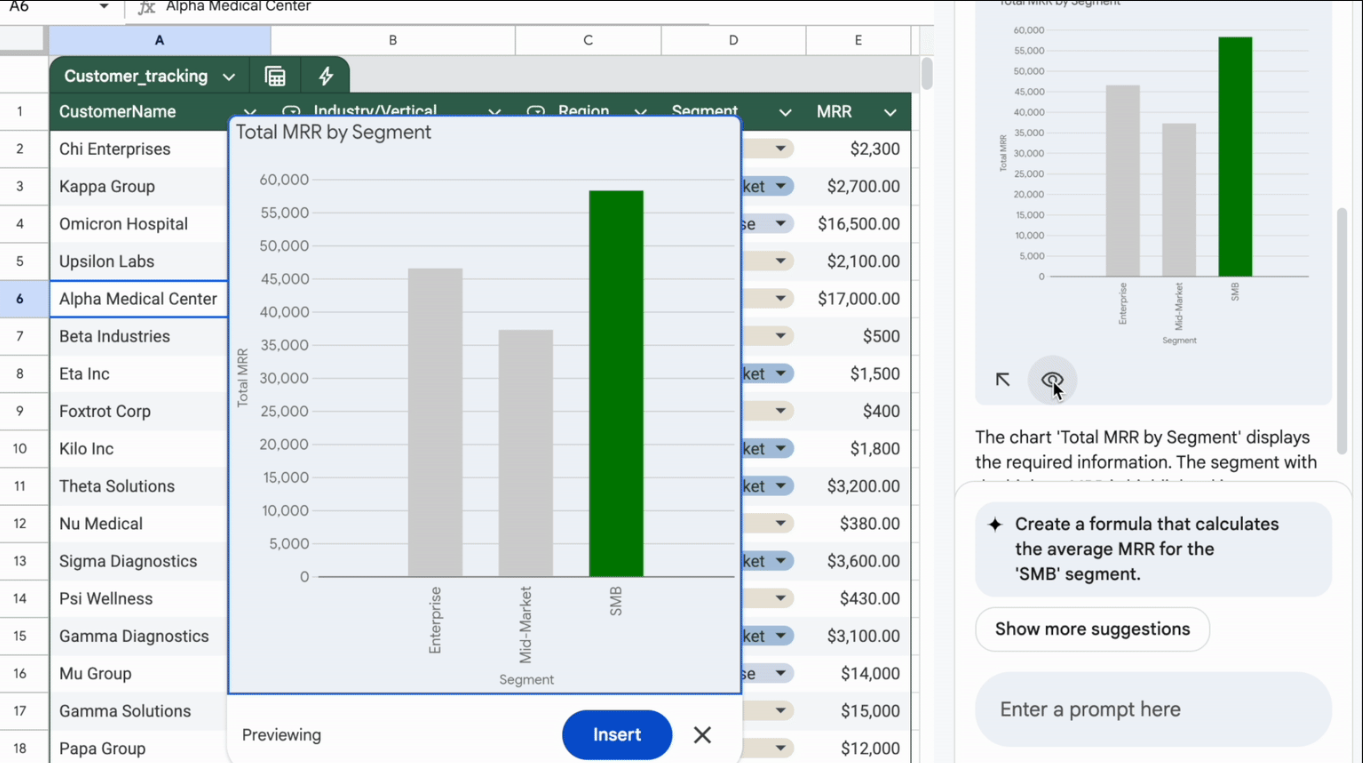The image size is (1363, 763).
Task: Select the row 6 header
Action: click(20, 299)
